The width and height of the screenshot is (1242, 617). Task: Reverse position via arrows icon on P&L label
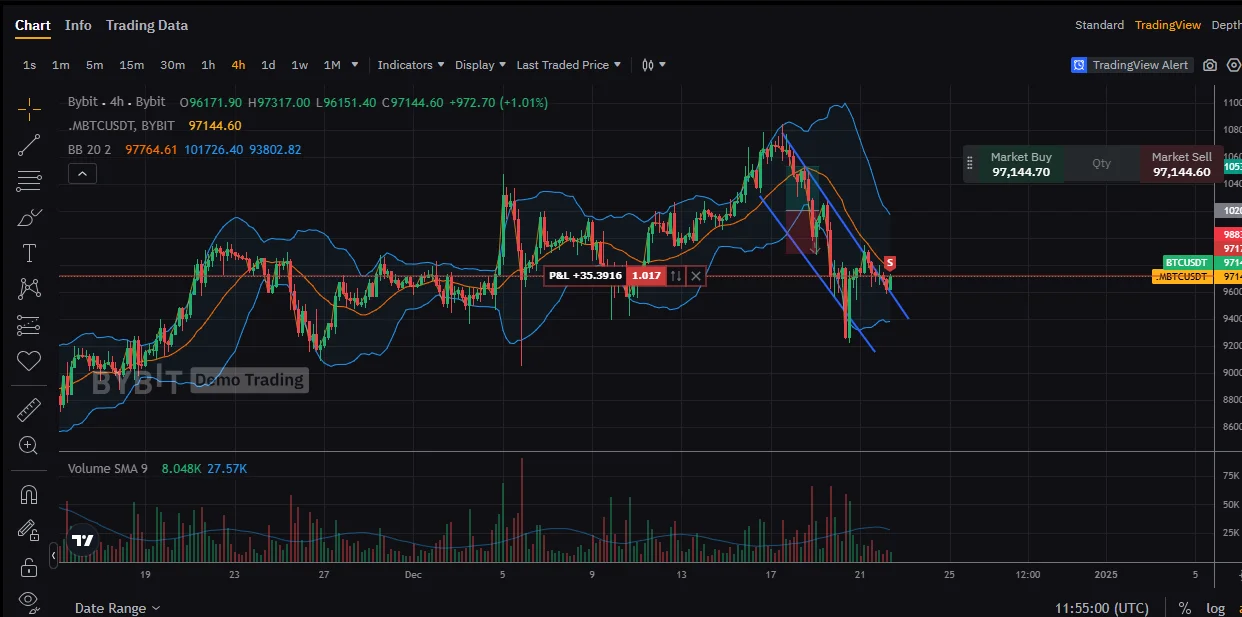[676, 275]
